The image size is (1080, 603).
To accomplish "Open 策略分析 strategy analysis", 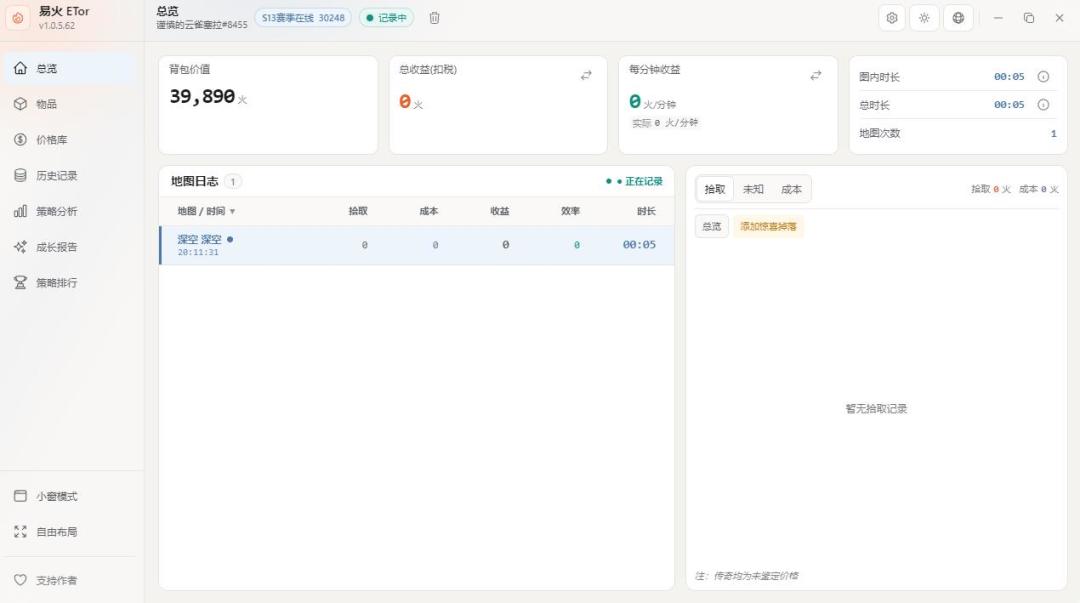I will coord(69,211).
